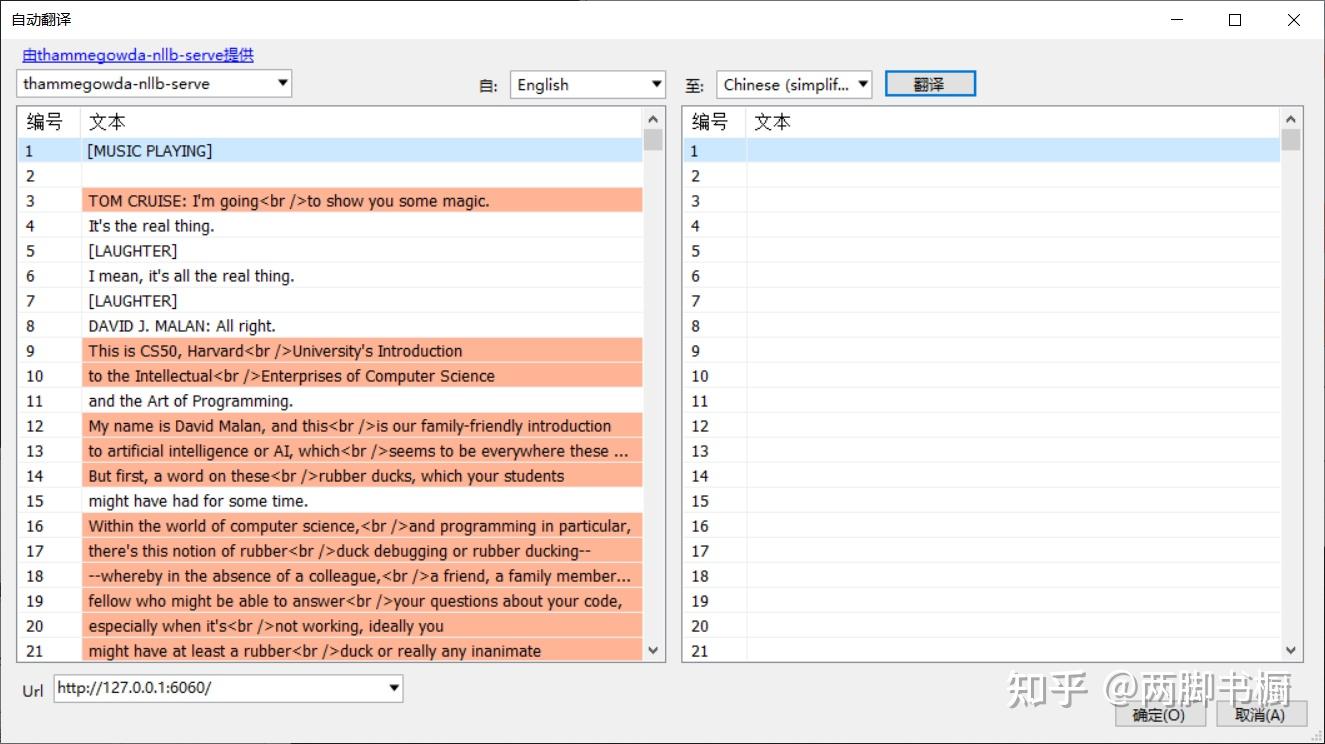Expand the Url address dropdown arrow

[x=394, y=688]
